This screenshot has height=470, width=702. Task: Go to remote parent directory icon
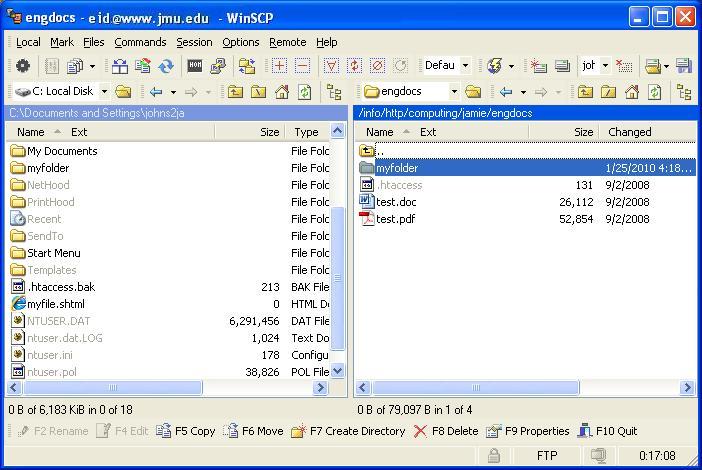tap(585, 92)
